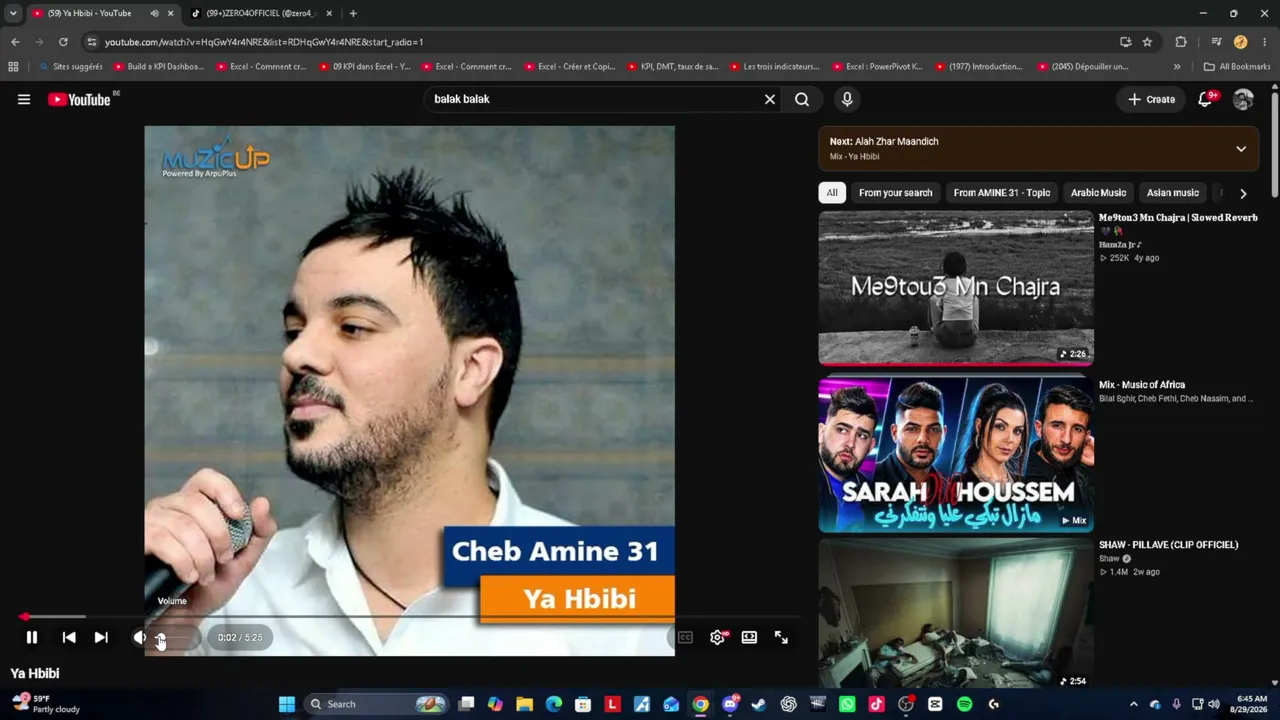Select the From your search chip
This screenshot has width=1280, height=720.
895,193
